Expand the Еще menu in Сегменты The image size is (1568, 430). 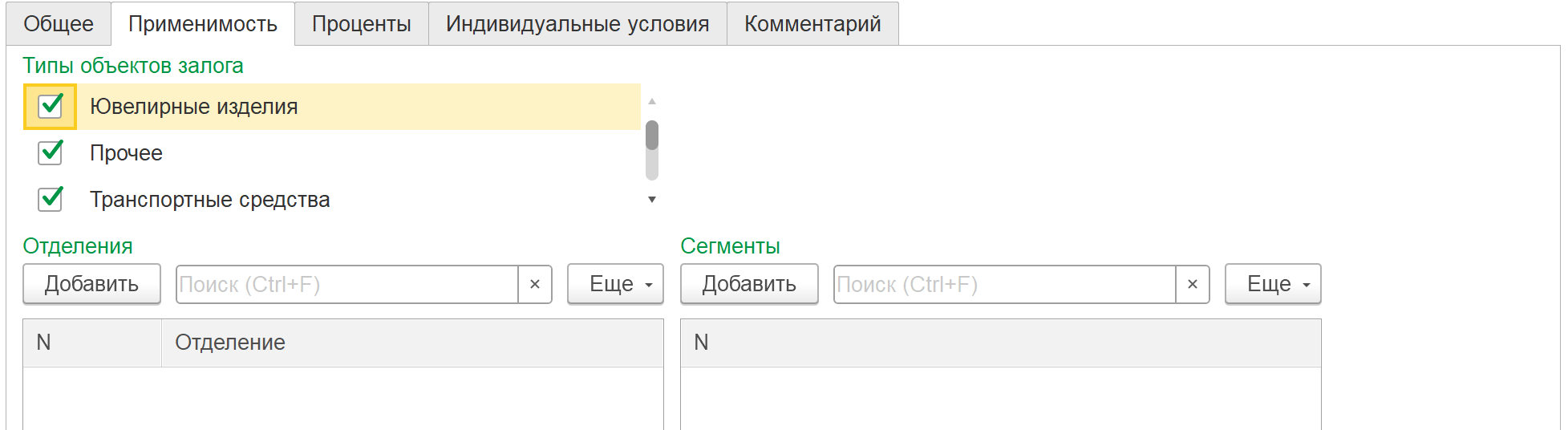pos(1272,284)
